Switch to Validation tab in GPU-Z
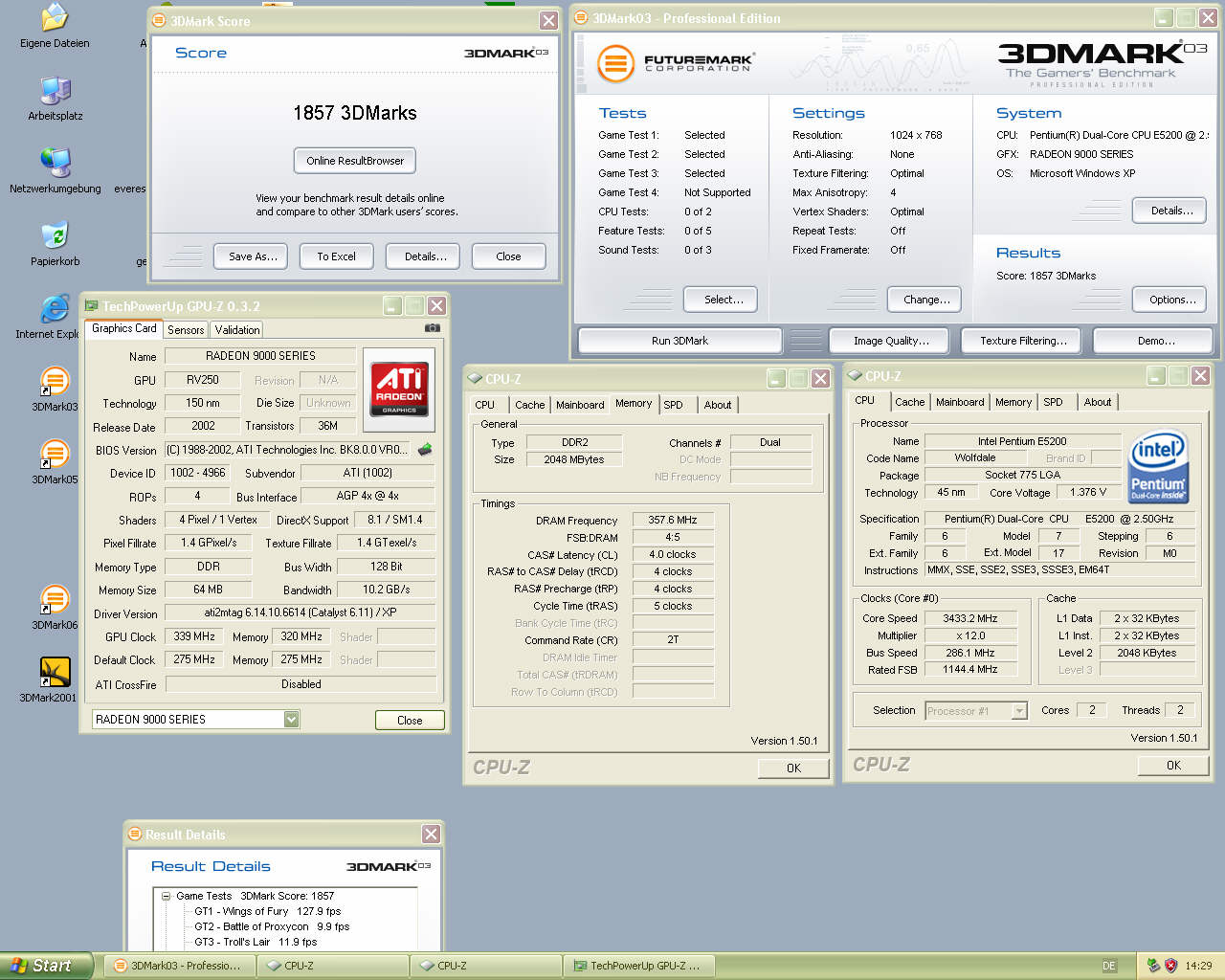Screen dimensions: 1225x980 [237, 329]
